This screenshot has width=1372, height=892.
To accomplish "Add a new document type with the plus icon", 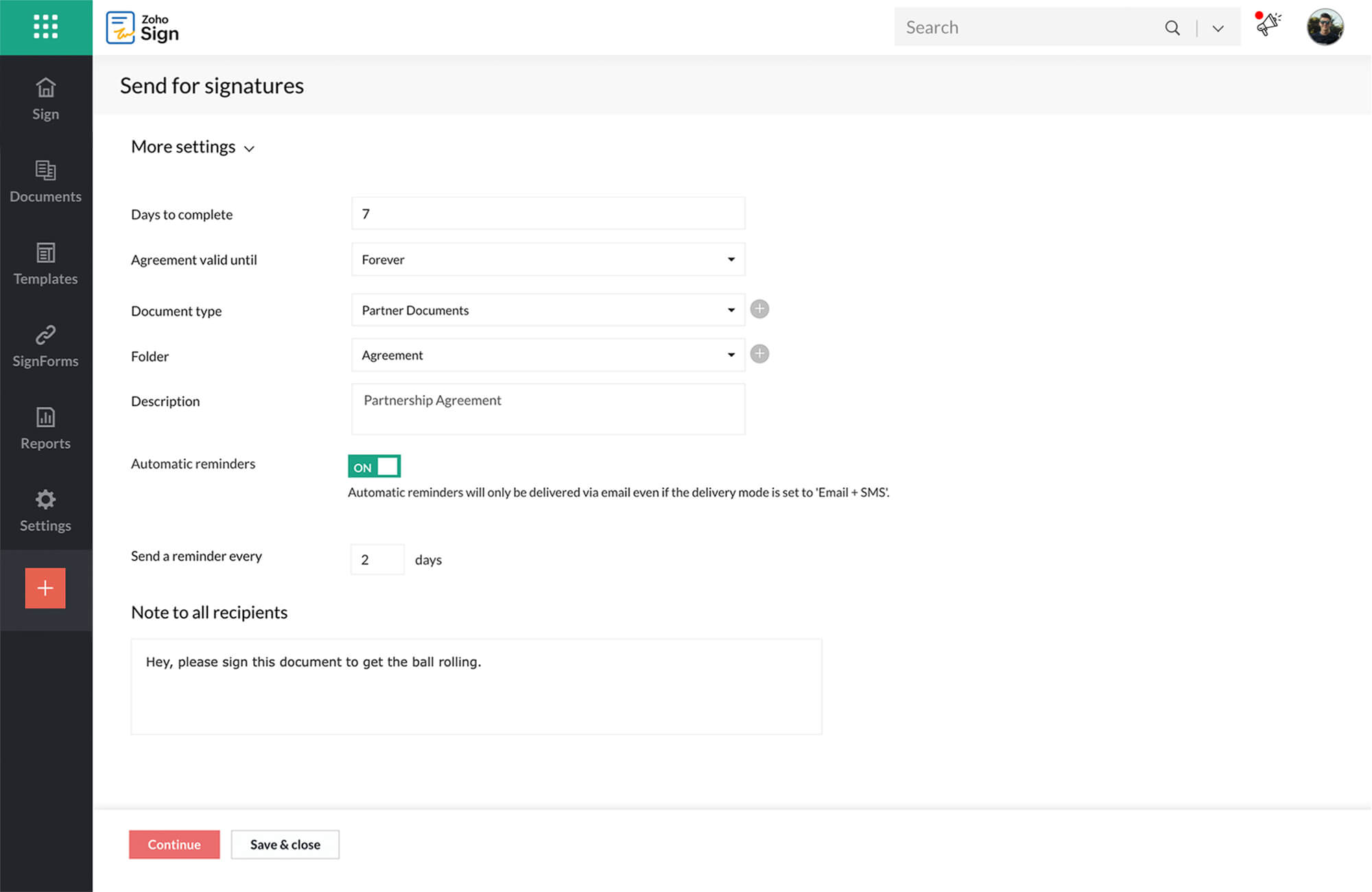I will (x=759, y=309).
